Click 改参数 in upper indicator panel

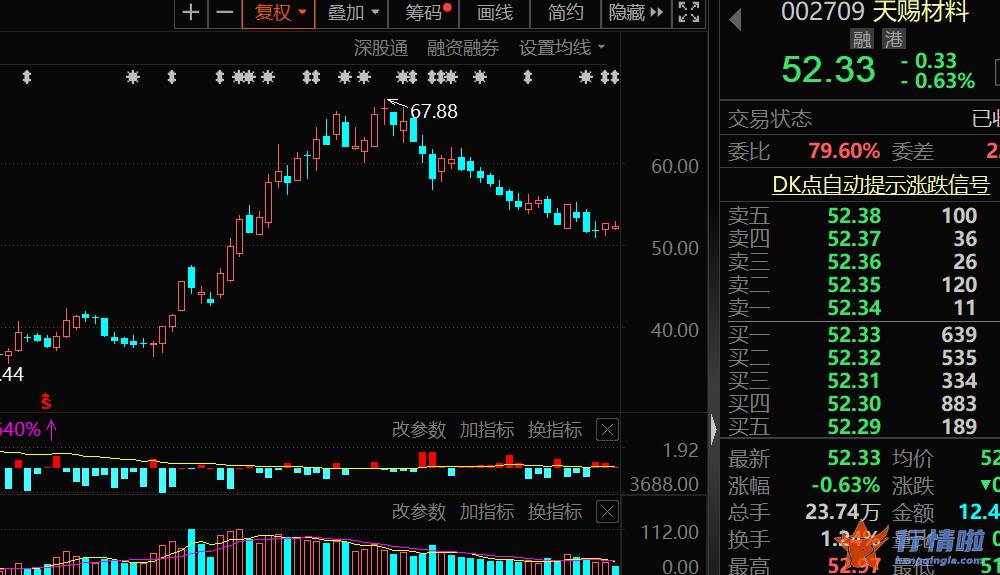(x=418, y=430)
